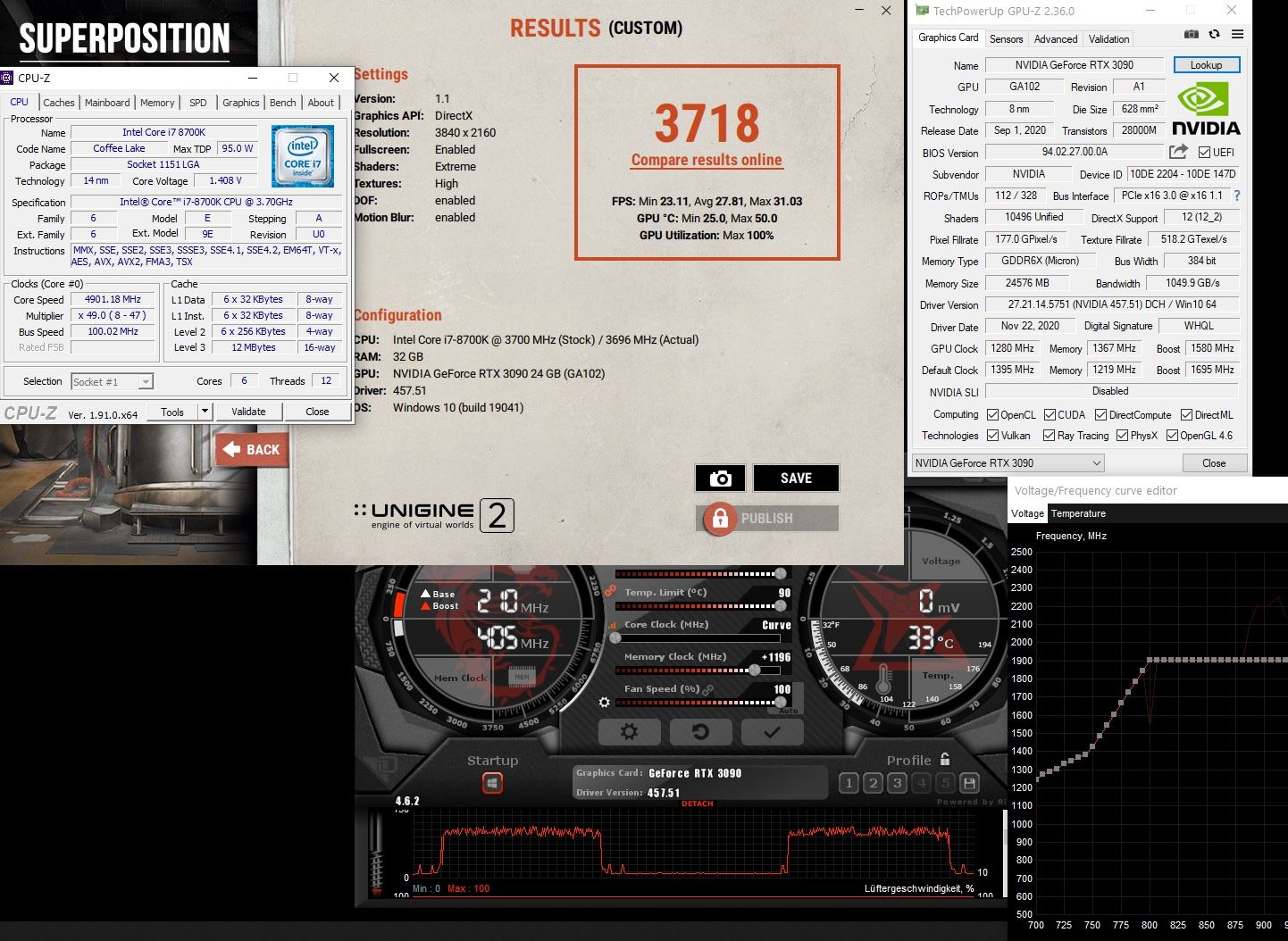The height and width of the screenshot is (941, 1288).
Task: Click Compare results online link
Action: coord(707,161)
